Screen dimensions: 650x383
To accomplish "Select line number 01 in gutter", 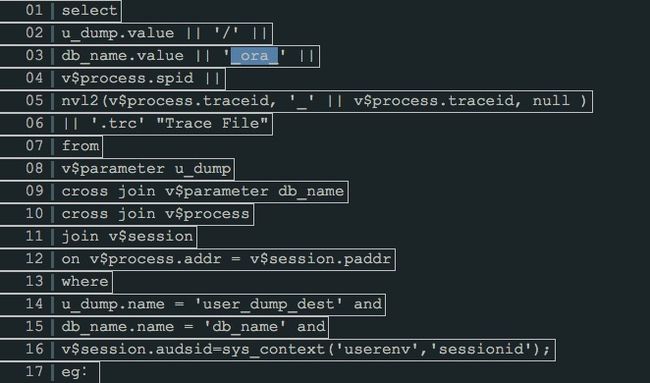I will (x=34, y=10).
